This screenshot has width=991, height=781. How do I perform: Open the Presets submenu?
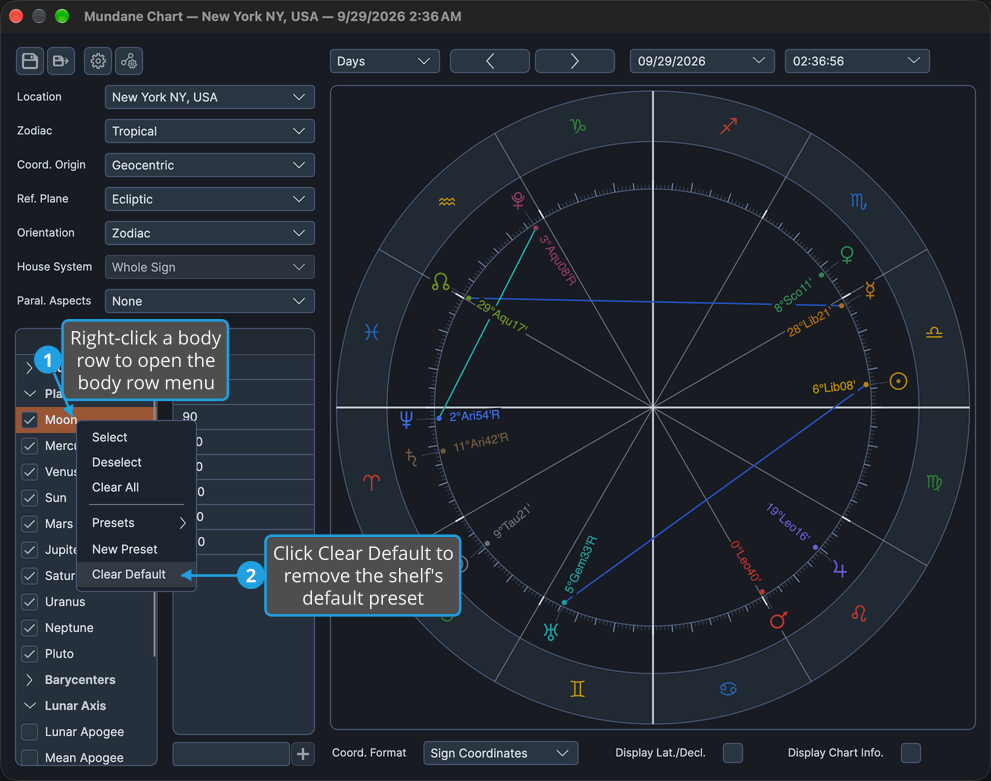click(137, 523)
